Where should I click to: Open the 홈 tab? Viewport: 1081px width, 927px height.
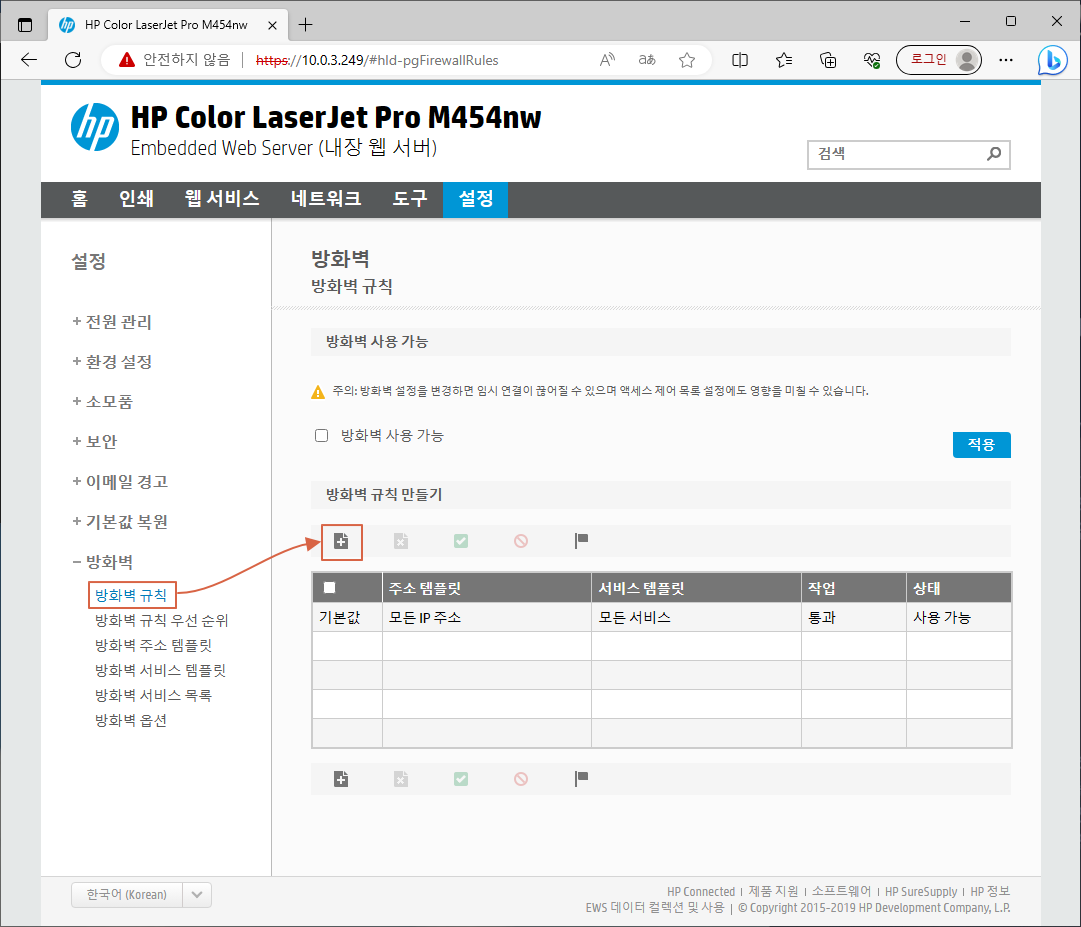pyautogui.click(x=79, y=199)
